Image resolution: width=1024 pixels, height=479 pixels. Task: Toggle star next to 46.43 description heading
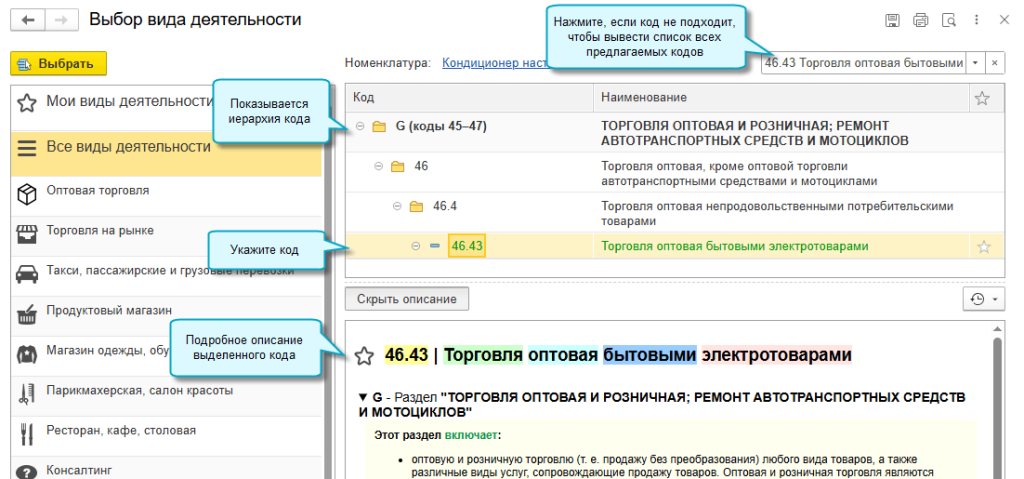point(365,356)
